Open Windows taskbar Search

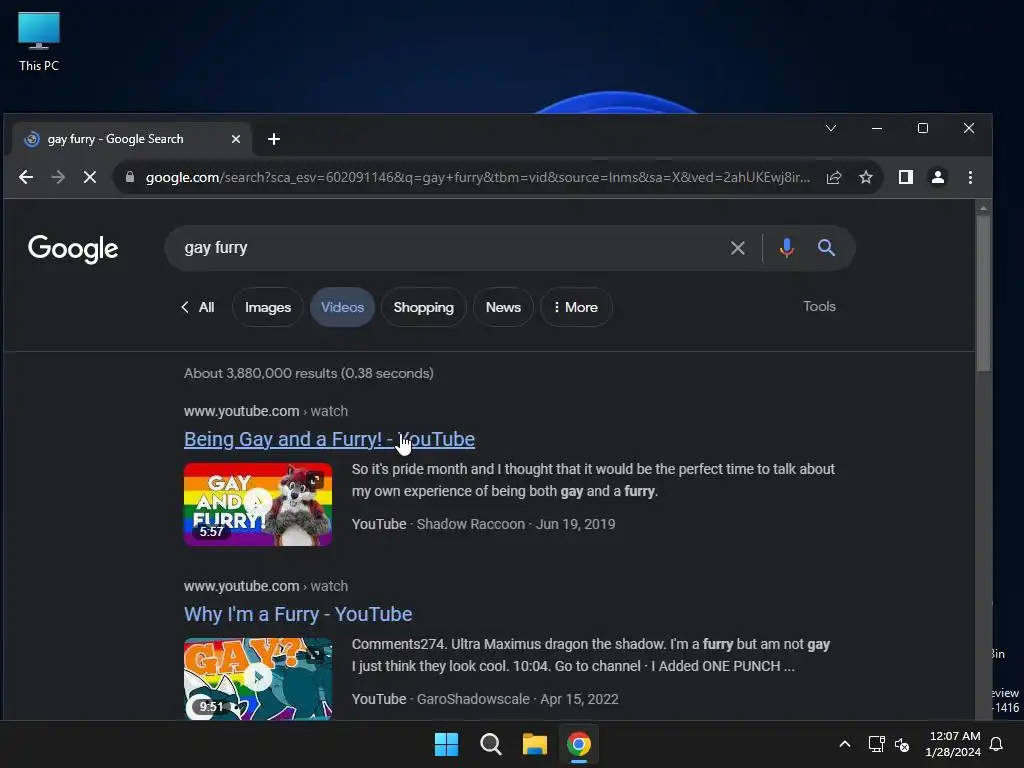pos(490,744)
